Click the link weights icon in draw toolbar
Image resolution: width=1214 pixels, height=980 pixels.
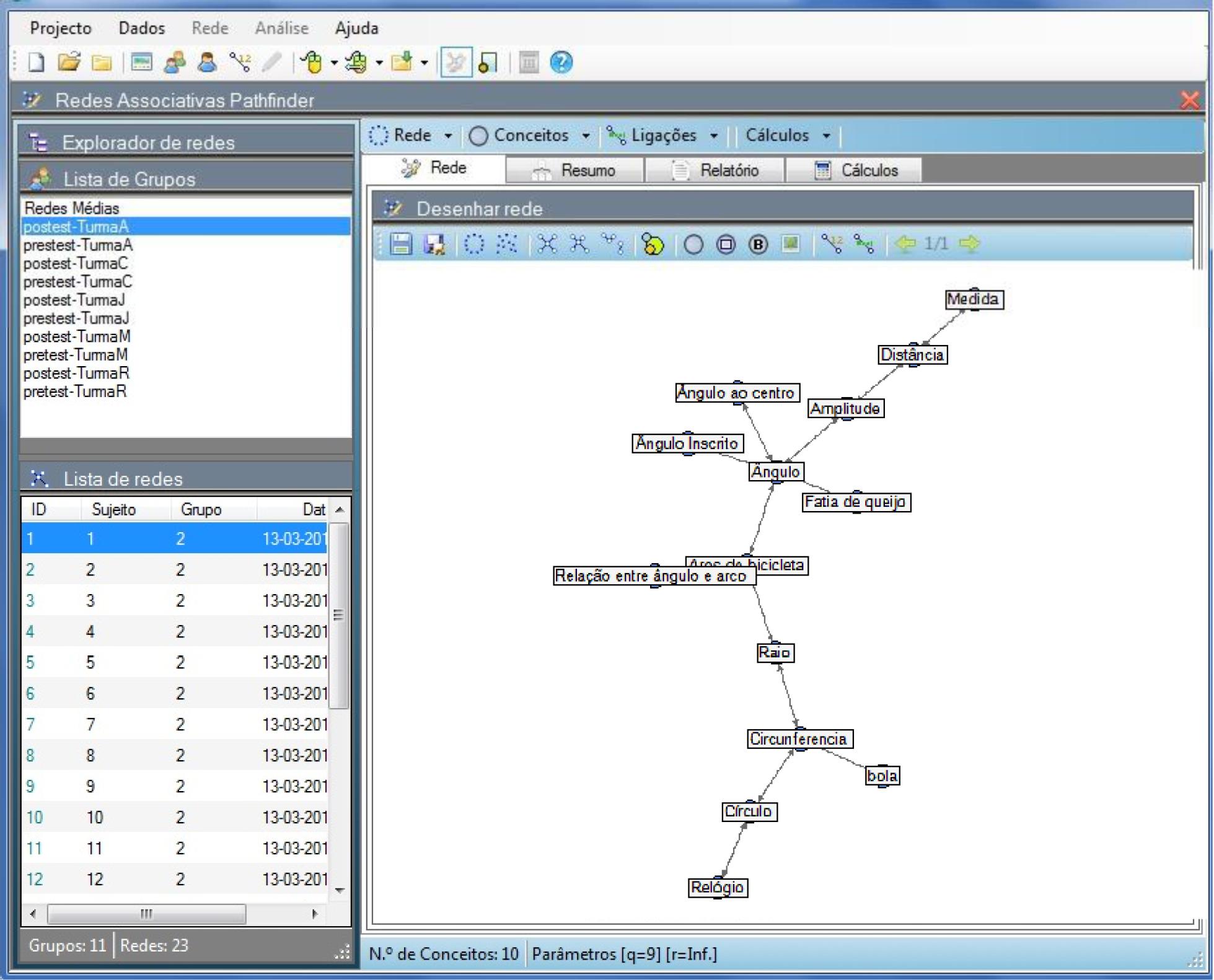832,244
